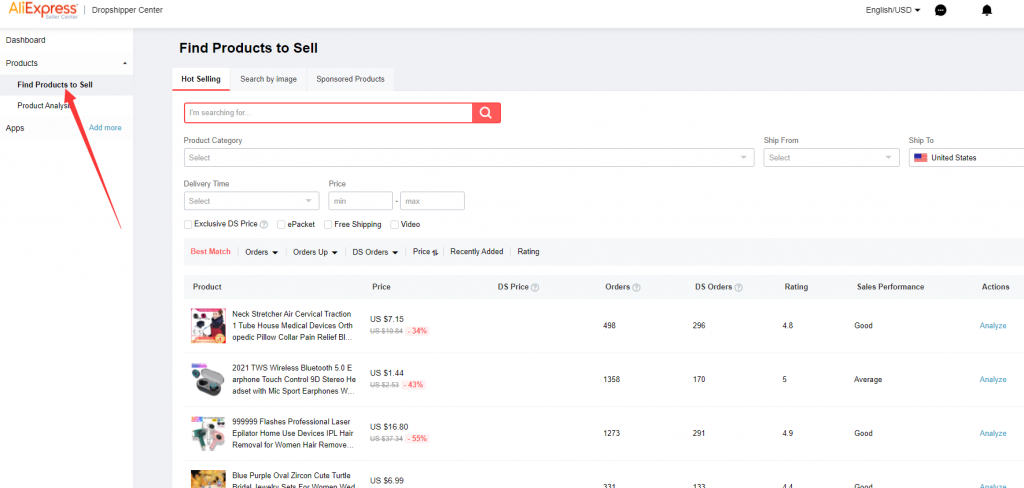Viewport: 1024px width, 488px height.
Task: Open the Sponsored Products tab
Action: [x=350, y=79]
